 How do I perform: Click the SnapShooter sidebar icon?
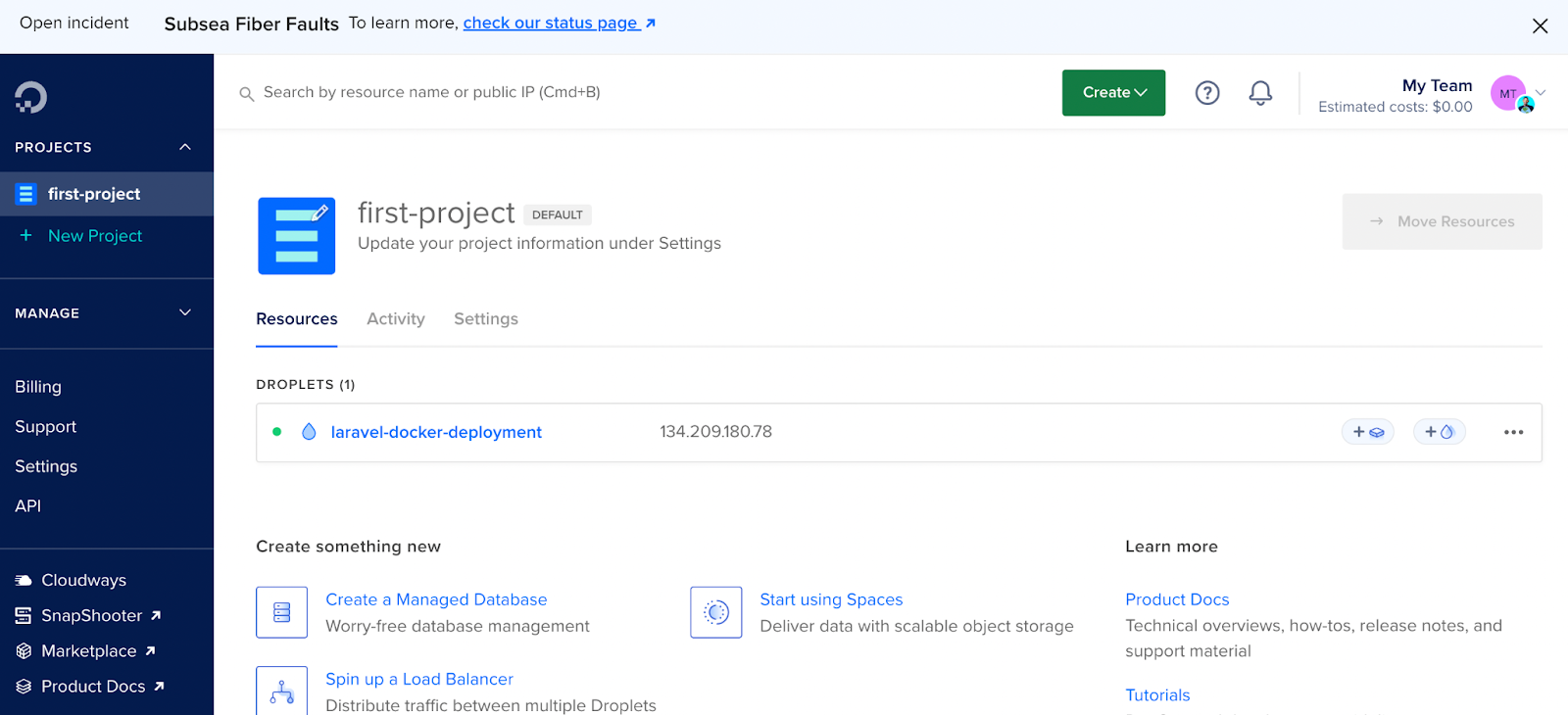coord(24,616)
